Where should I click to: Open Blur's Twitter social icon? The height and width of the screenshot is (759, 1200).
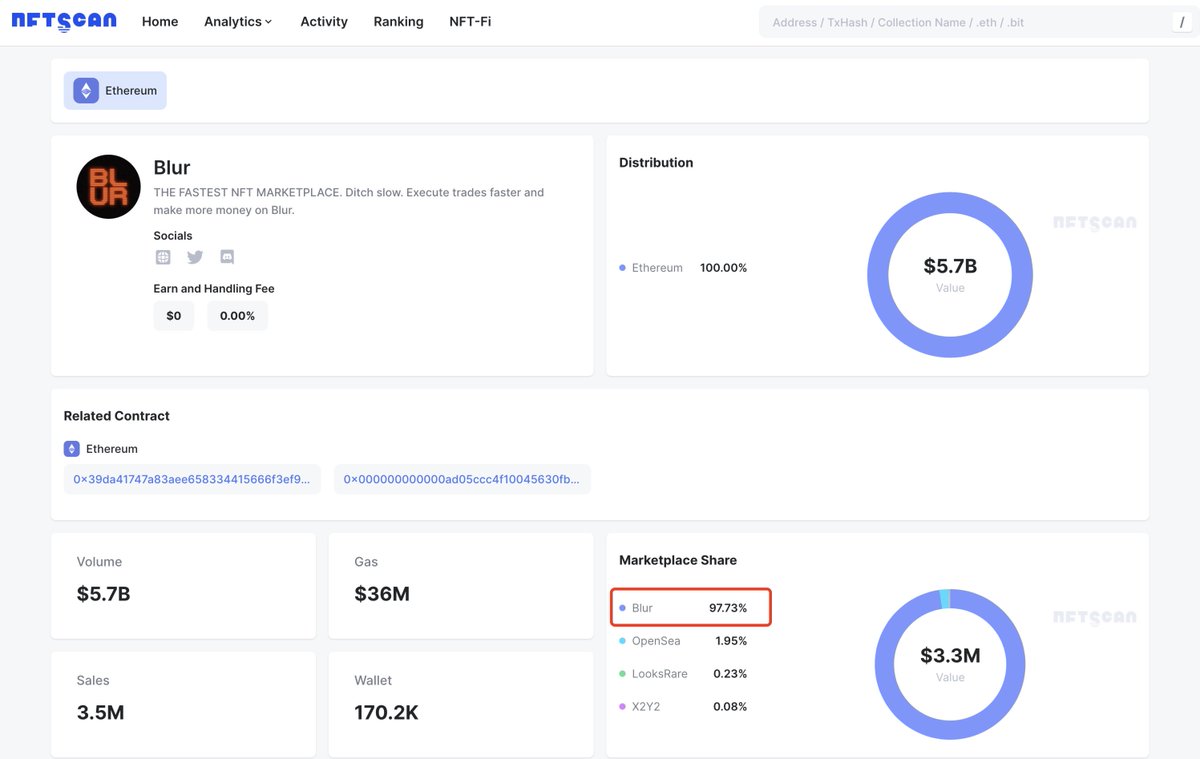[195, 257]
